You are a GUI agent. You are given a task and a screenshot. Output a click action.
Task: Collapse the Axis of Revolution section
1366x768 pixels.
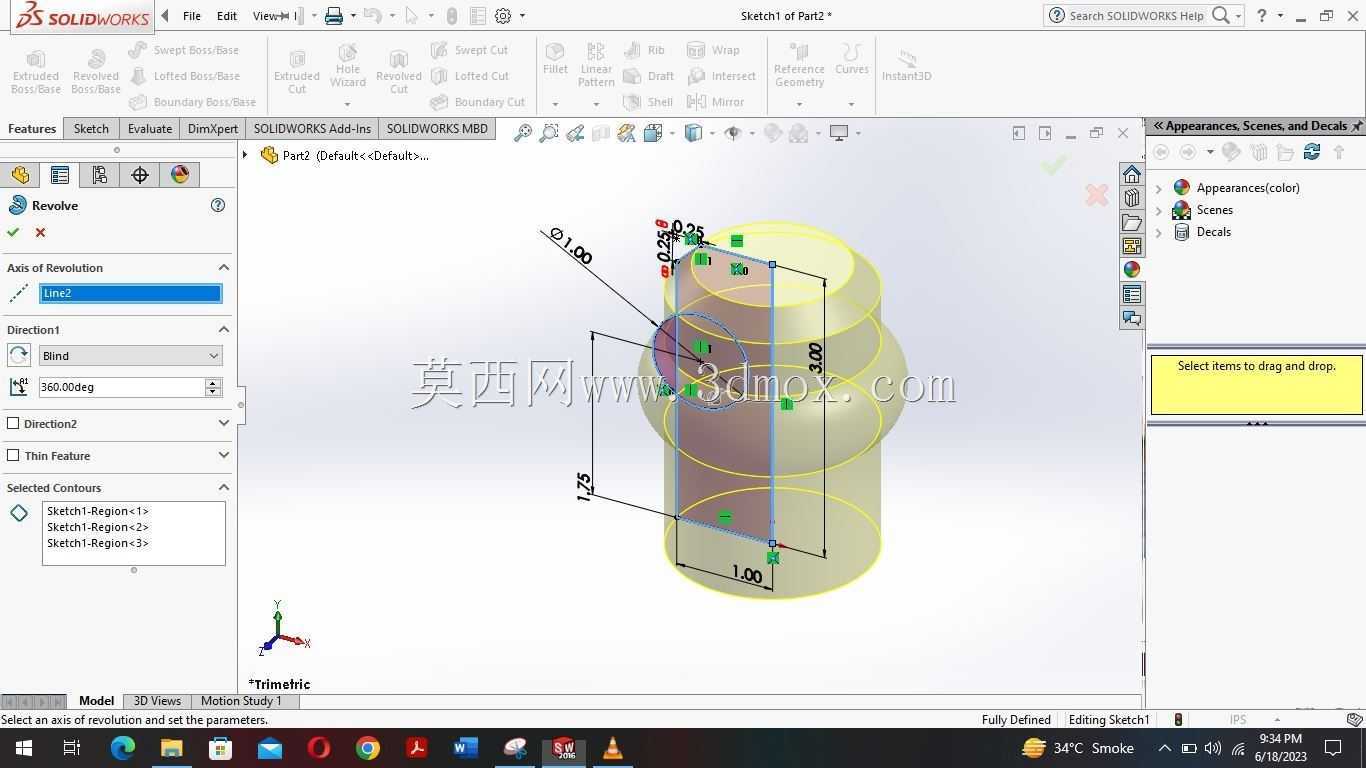[x=224, y=267]
